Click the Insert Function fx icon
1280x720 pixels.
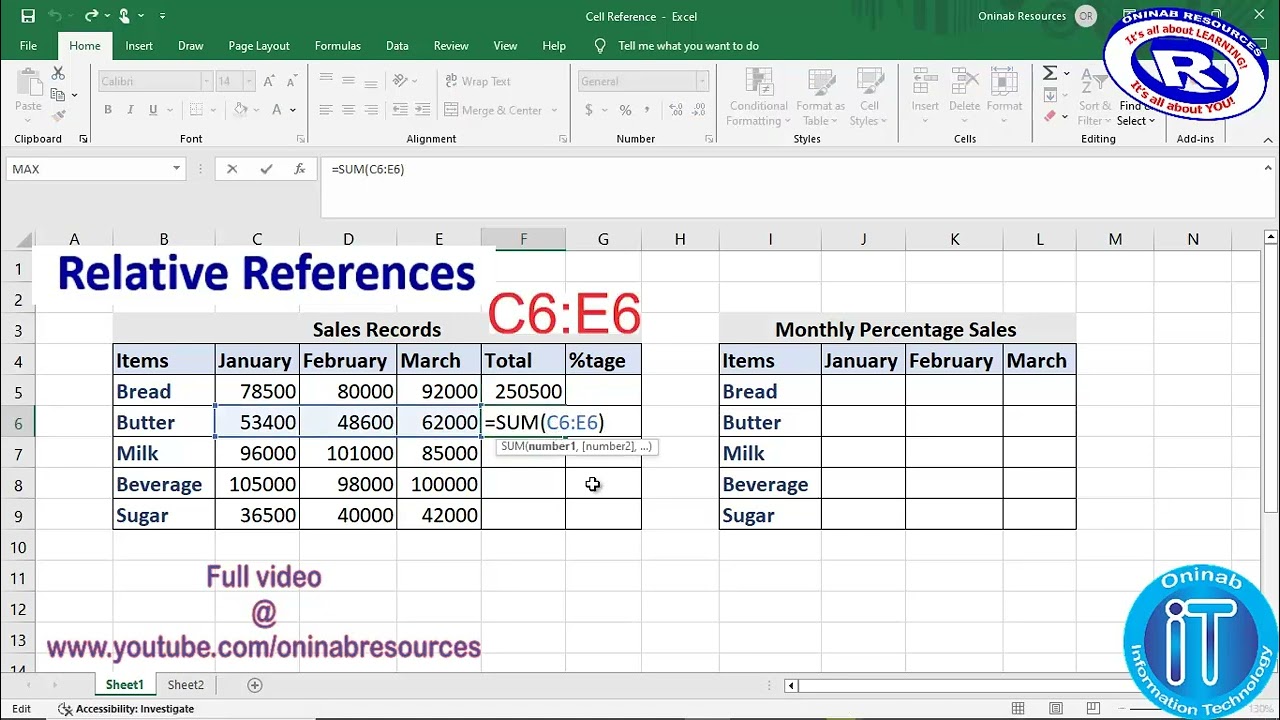(x=299, y=169)
